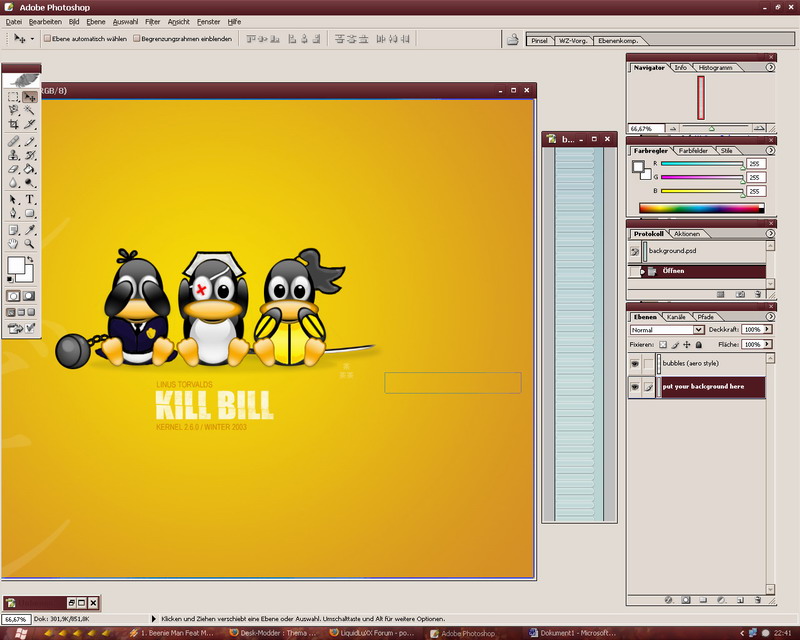Switch to the Kanäle tab

click(x=676, y=317)
